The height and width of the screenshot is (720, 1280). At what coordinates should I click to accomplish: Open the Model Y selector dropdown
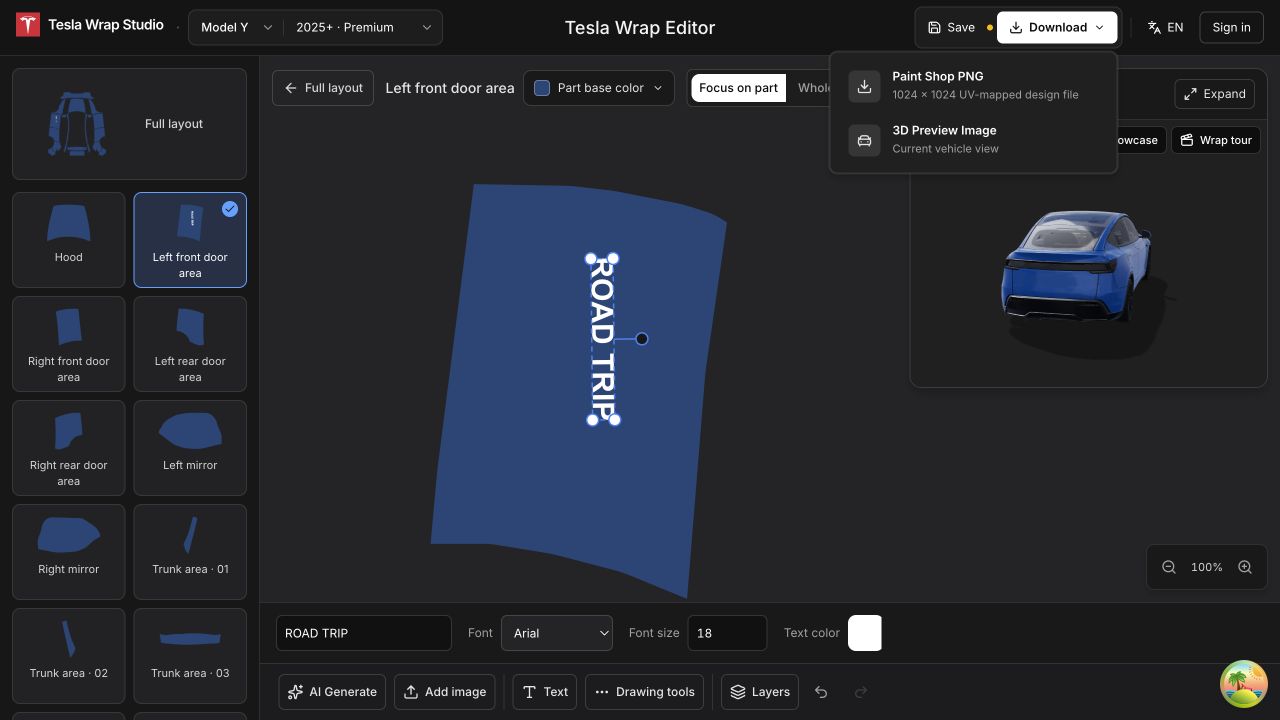[236, 27]
